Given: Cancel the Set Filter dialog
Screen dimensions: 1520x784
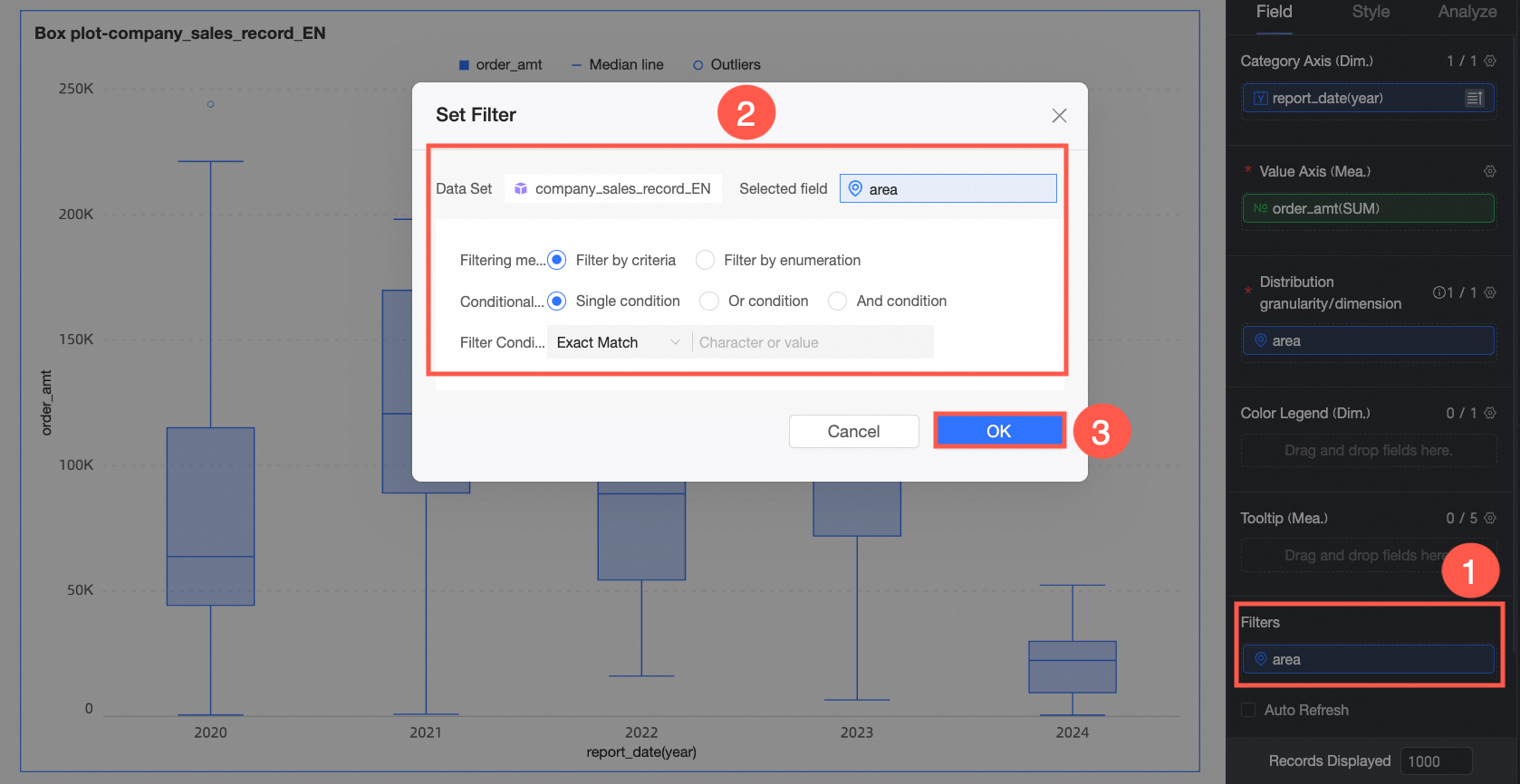Looking at the screenshot, I should click(853, 431).
